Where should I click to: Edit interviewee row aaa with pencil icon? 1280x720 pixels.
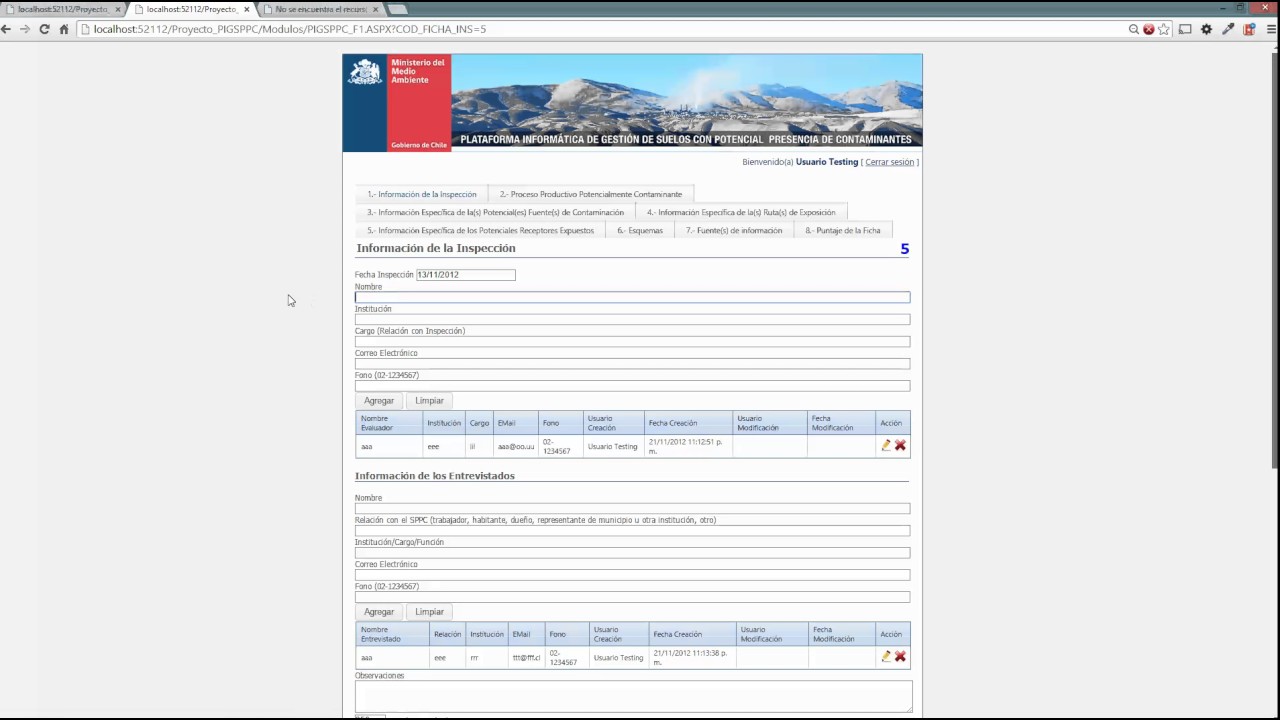[x=886, y=656]
